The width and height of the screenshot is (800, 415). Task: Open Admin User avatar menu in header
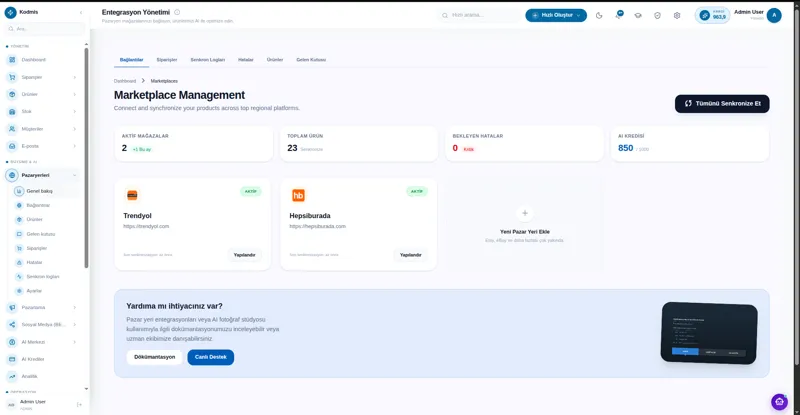point(774,15)
